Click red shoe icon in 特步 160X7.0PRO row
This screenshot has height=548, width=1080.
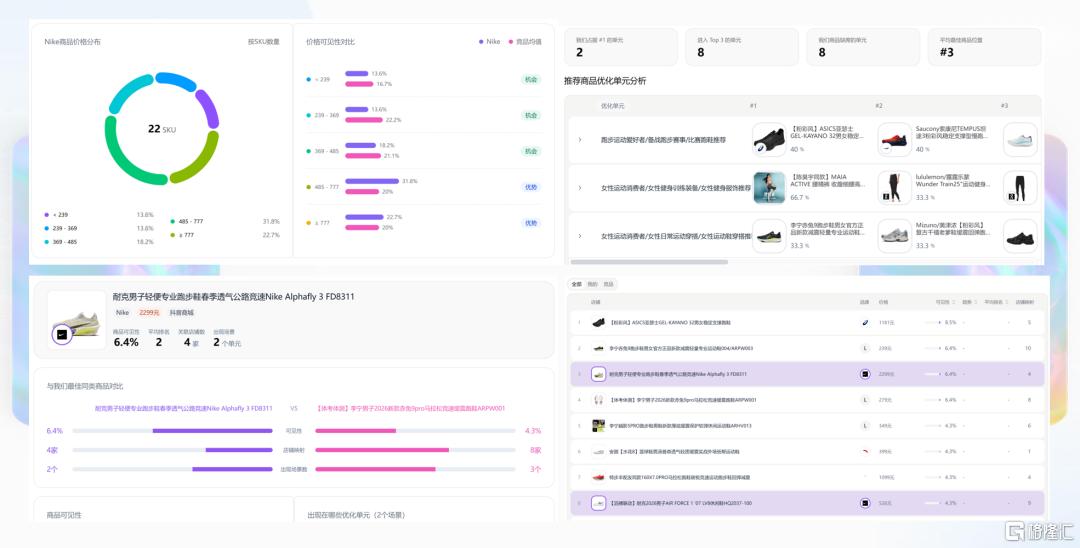tap(599, 477)
